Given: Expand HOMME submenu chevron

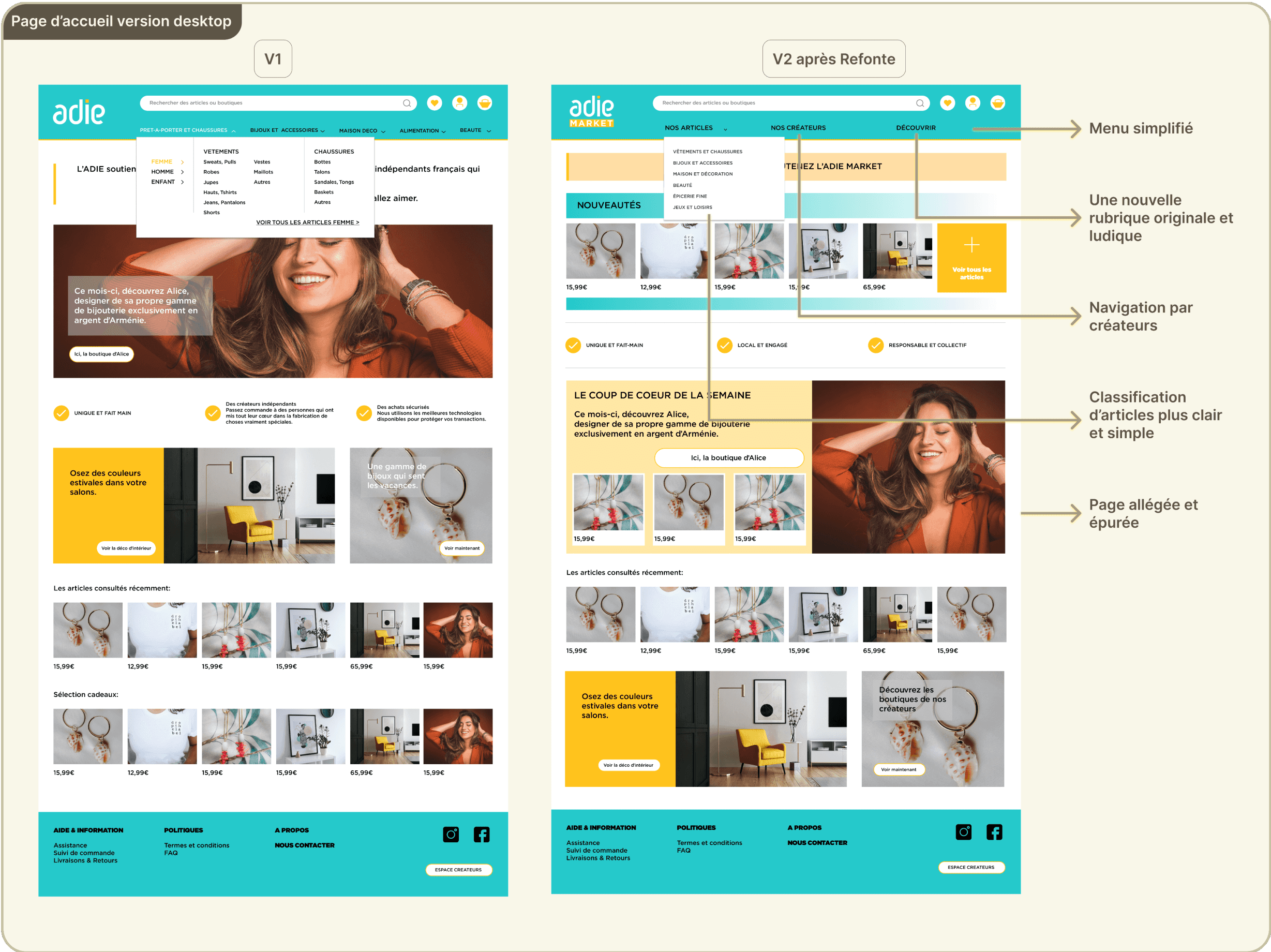Looking at the screenshot, I should [182, 172].
